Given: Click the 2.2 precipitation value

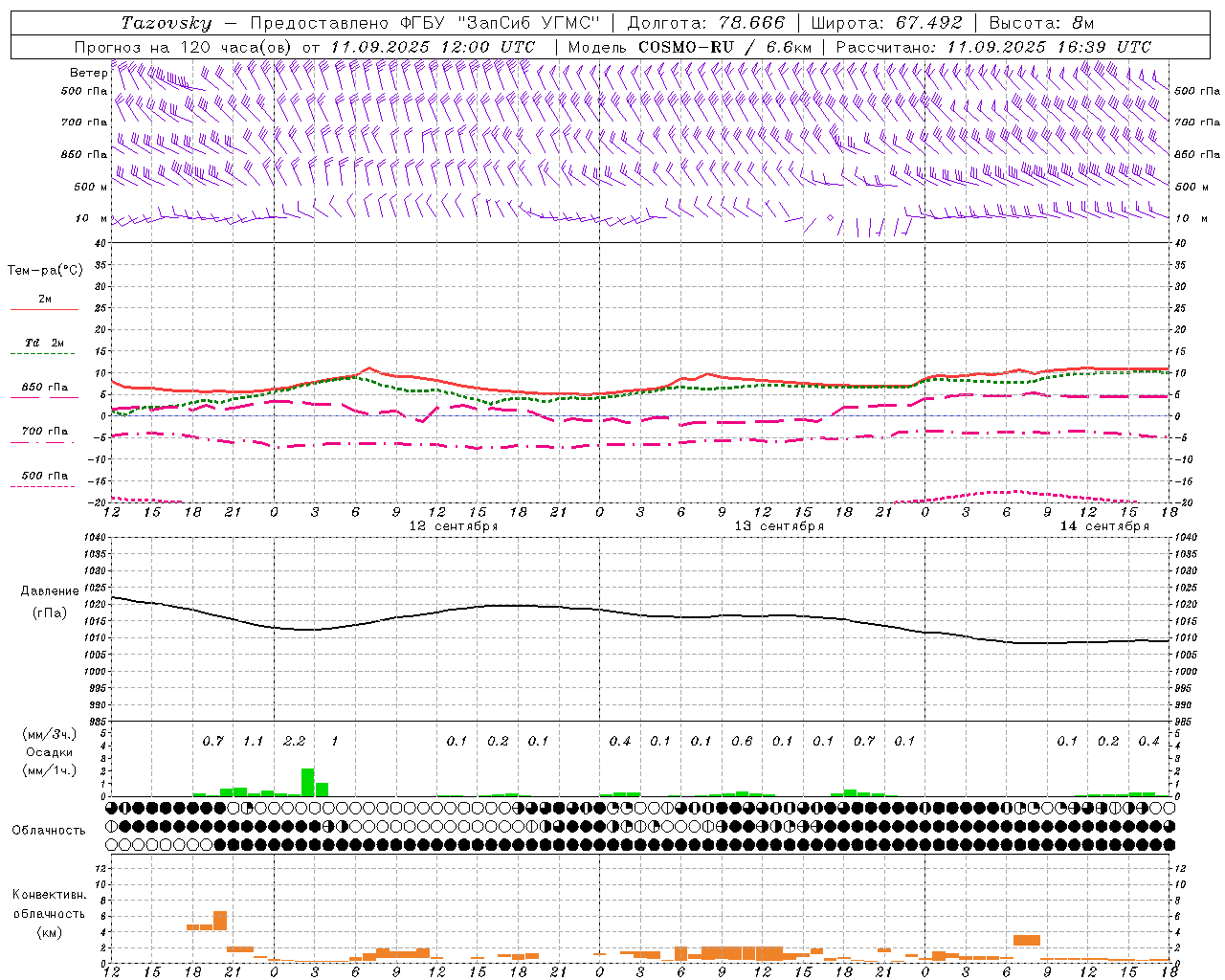Looking at the screenshot, I should (x=294, y=741).
